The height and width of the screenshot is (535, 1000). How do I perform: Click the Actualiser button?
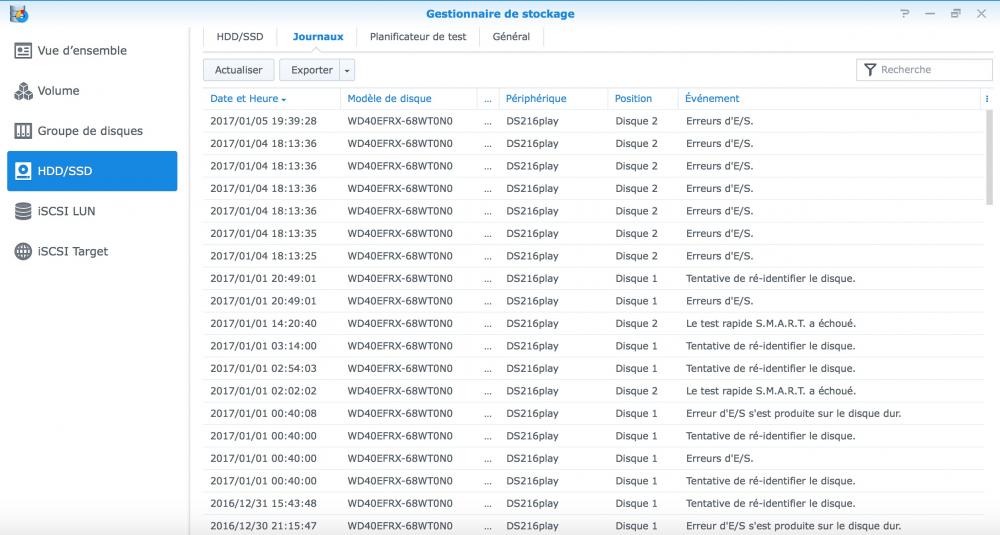pos(239,70)
